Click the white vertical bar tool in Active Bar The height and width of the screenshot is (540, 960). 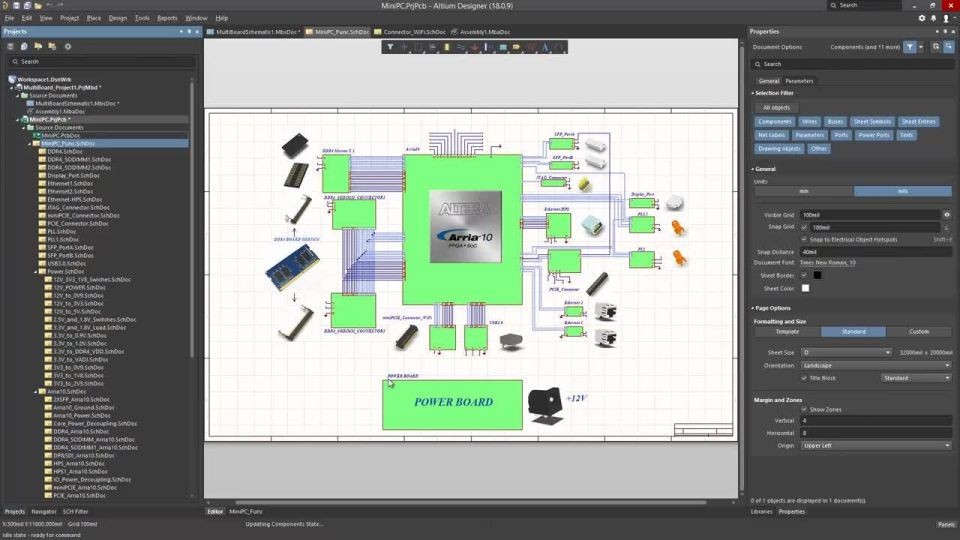(x=488, y=47)
